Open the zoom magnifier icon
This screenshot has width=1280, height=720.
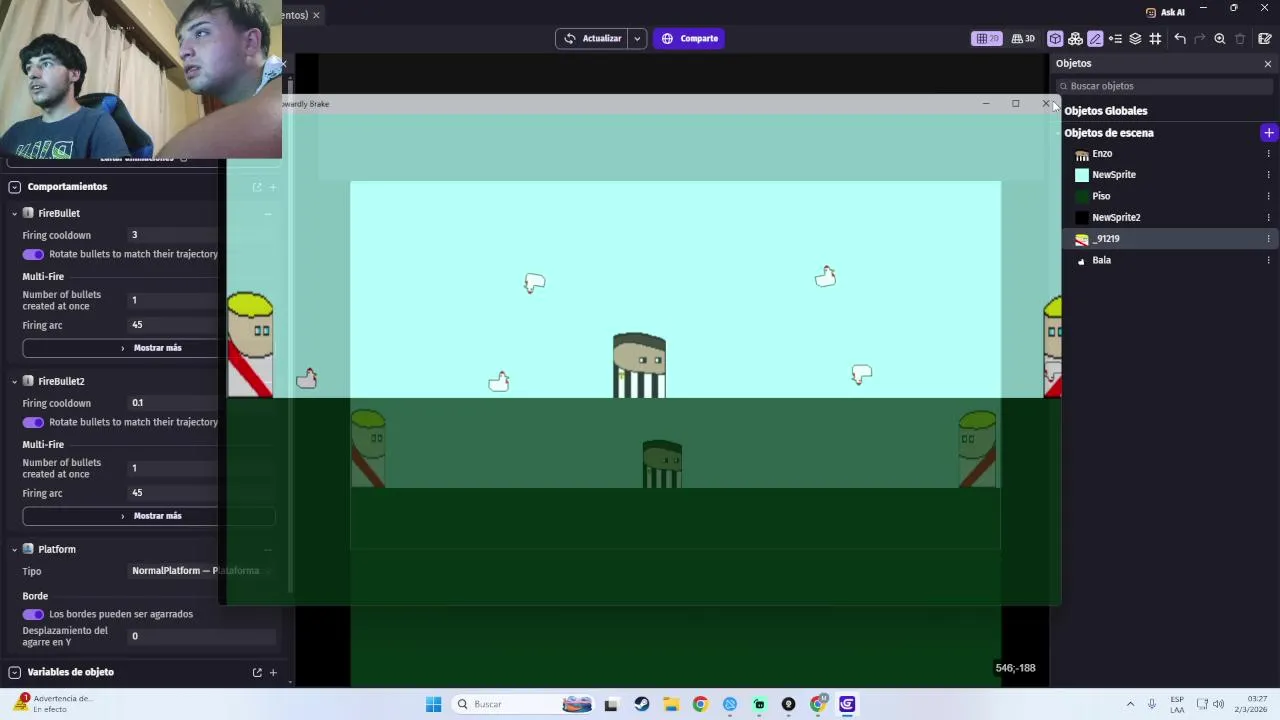tap(1220, 39)
